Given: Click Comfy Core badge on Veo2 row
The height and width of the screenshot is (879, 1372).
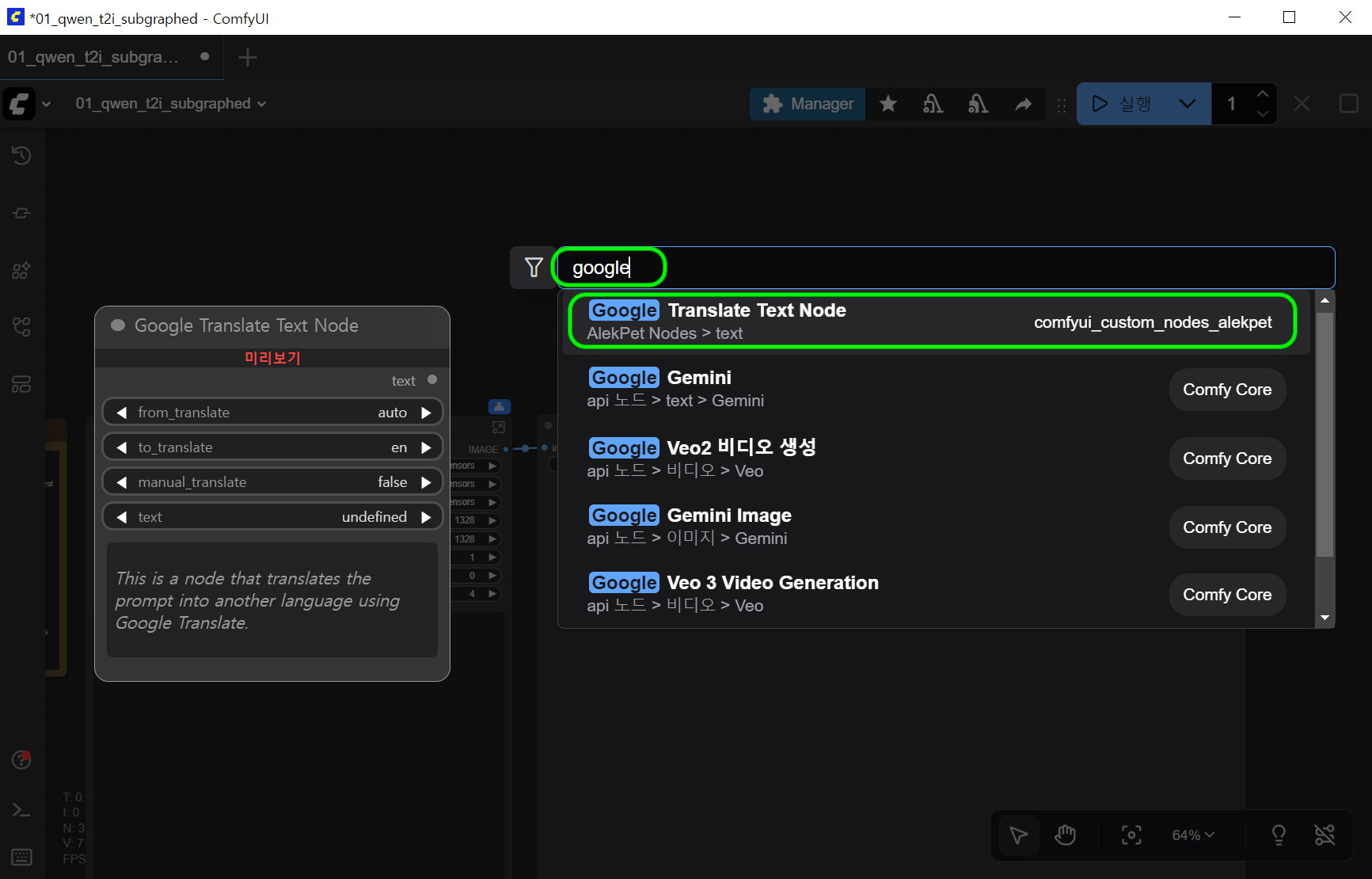Looking at the screenshot, I should (x=1227, y=459).
